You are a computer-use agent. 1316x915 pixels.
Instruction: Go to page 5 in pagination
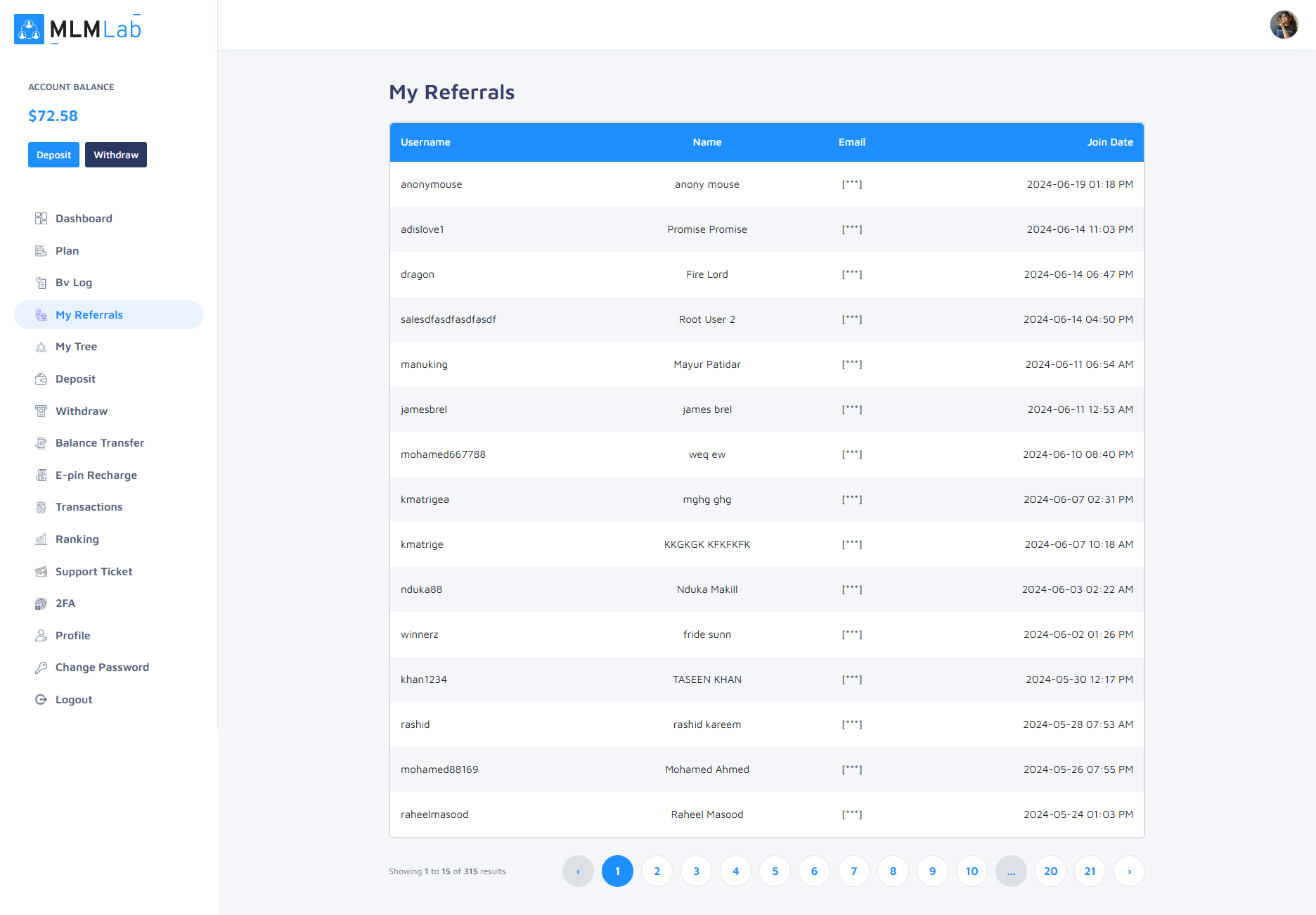[775, 871]
